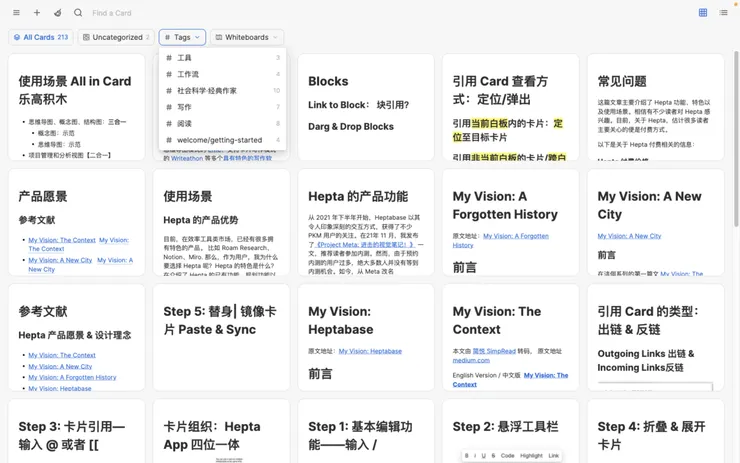The image size is (740, 463).
Task: Filter by tag 工作流
Action: 223,74
